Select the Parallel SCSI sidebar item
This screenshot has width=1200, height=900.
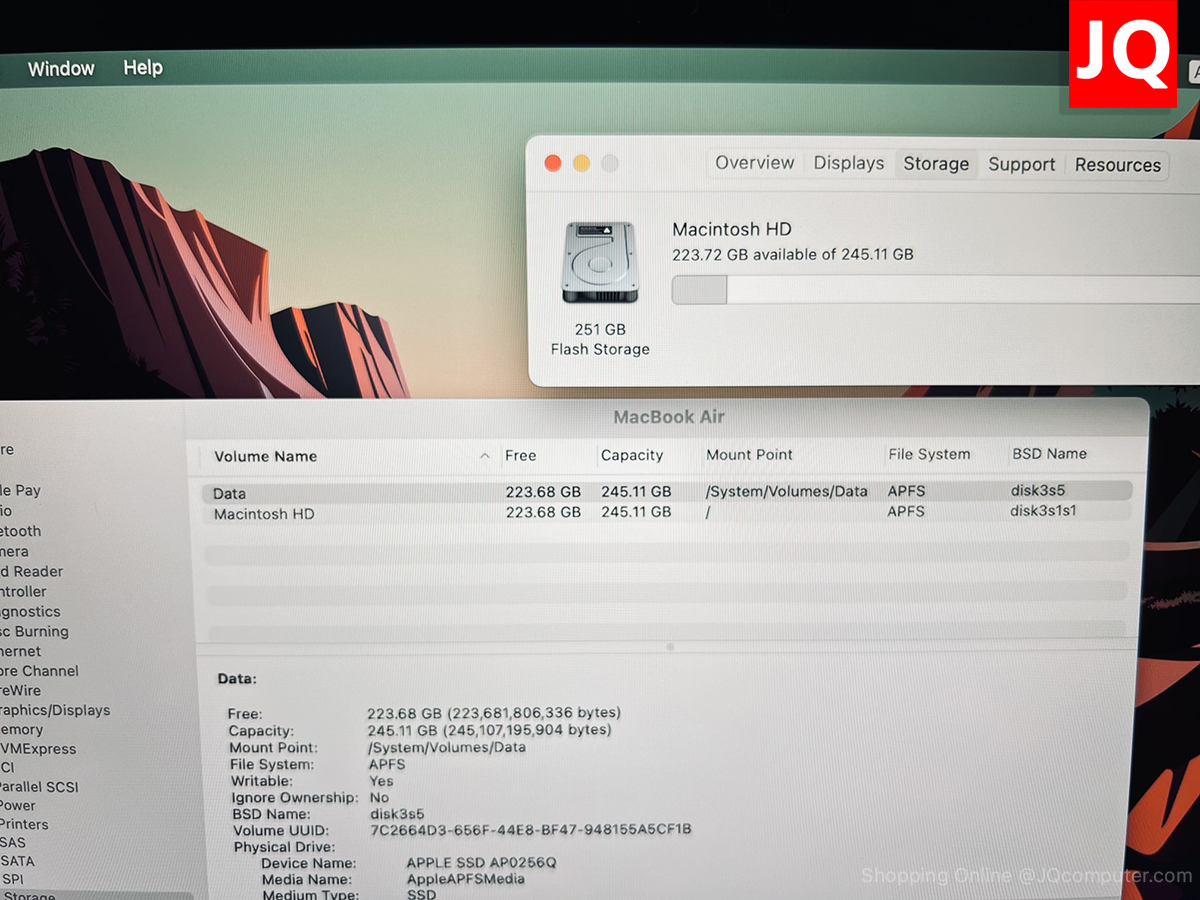40,786
